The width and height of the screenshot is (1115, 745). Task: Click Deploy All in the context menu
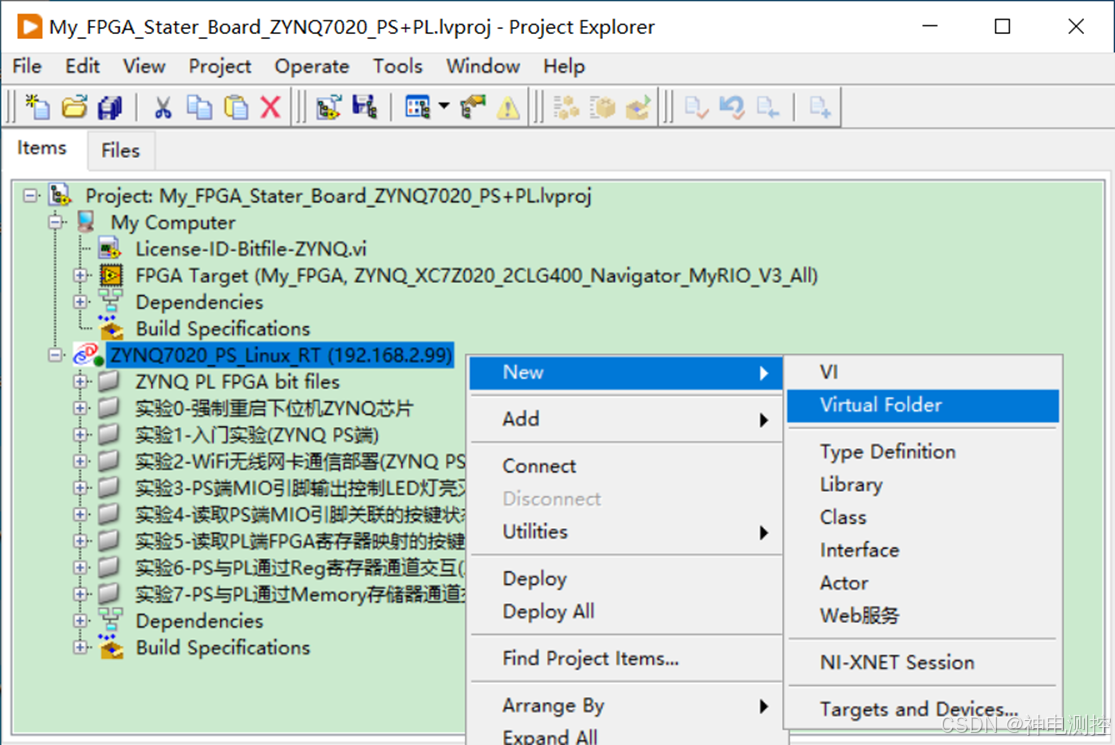point(625,611)
